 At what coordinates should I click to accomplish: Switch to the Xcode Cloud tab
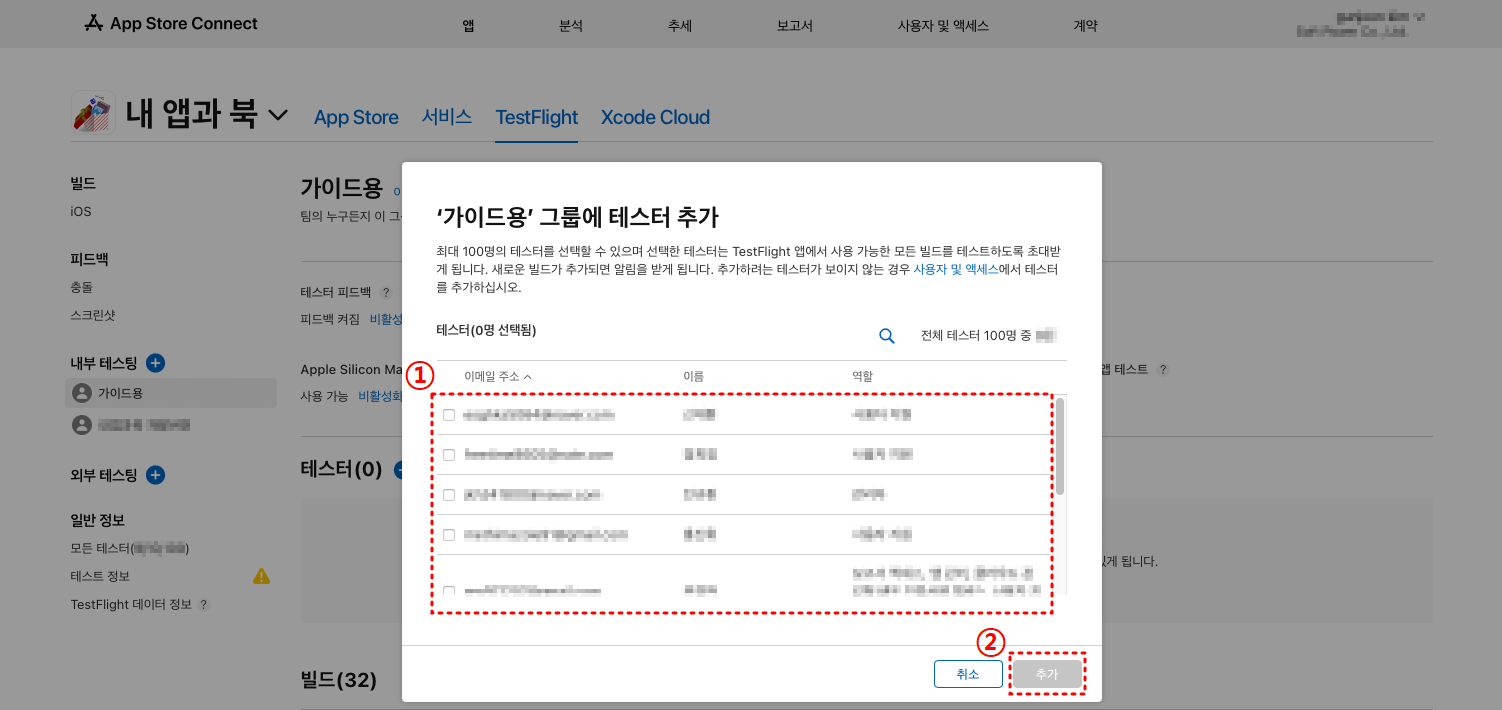pos(655,117)
